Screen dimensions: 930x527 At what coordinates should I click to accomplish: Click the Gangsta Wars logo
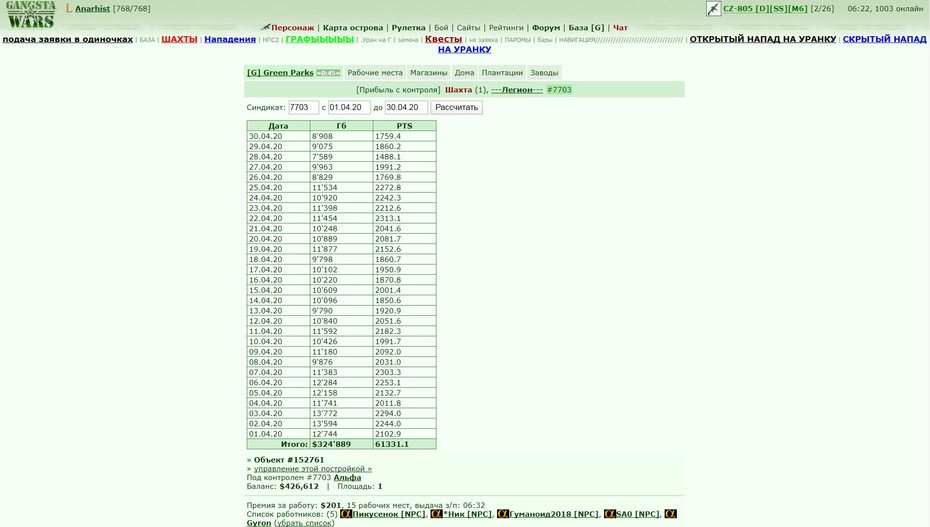point(31,14)
